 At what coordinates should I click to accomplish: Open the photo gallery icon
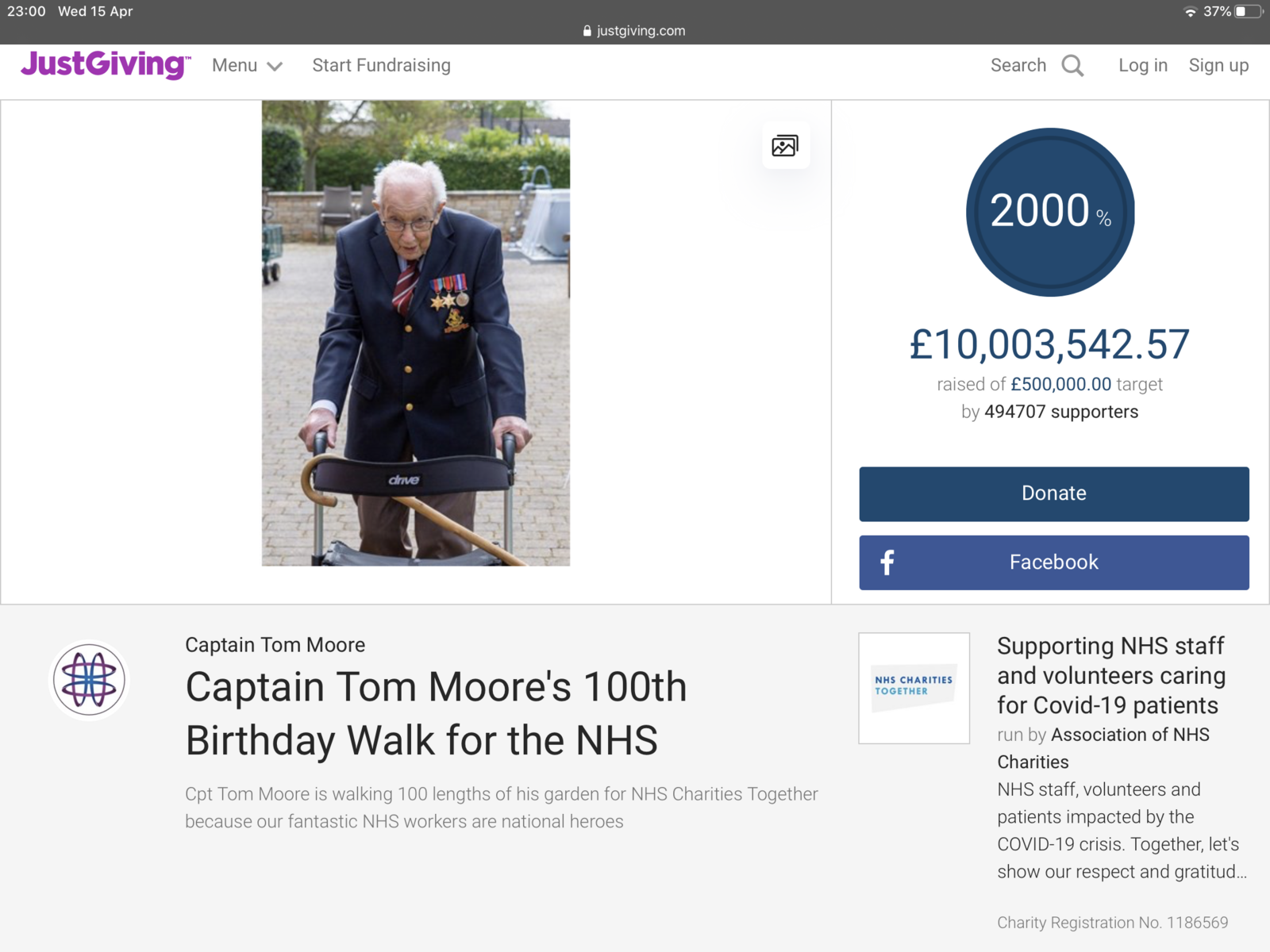pos(785,146)
